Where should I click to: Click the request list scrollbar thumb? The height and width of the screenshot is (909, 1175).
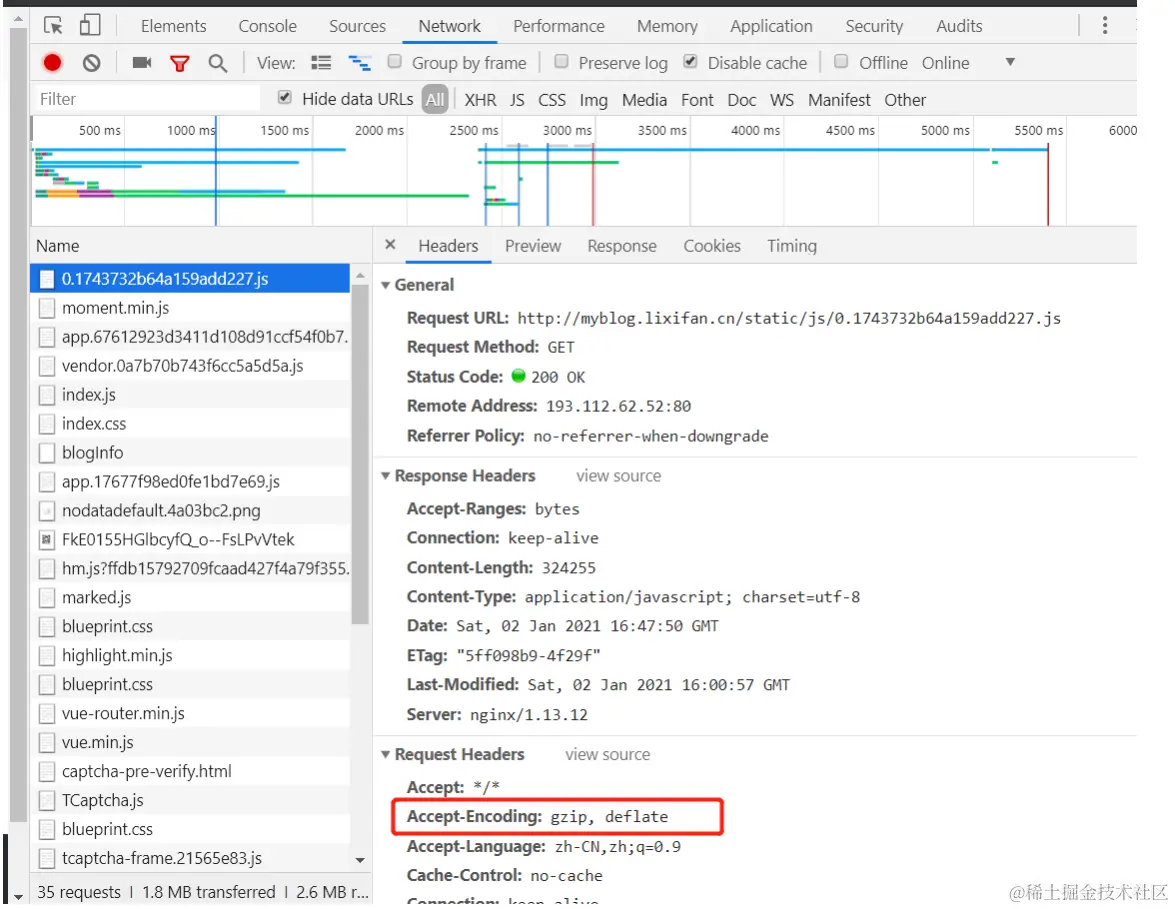(x=360, y=455)
